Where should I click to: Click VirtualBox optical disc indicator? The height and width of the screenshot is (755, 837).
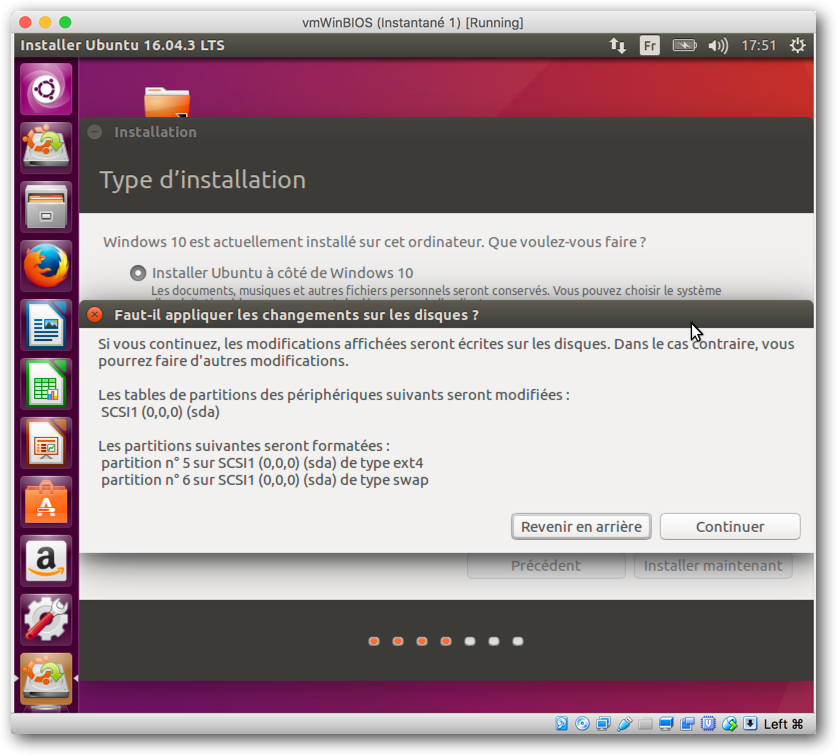(582, 723)
